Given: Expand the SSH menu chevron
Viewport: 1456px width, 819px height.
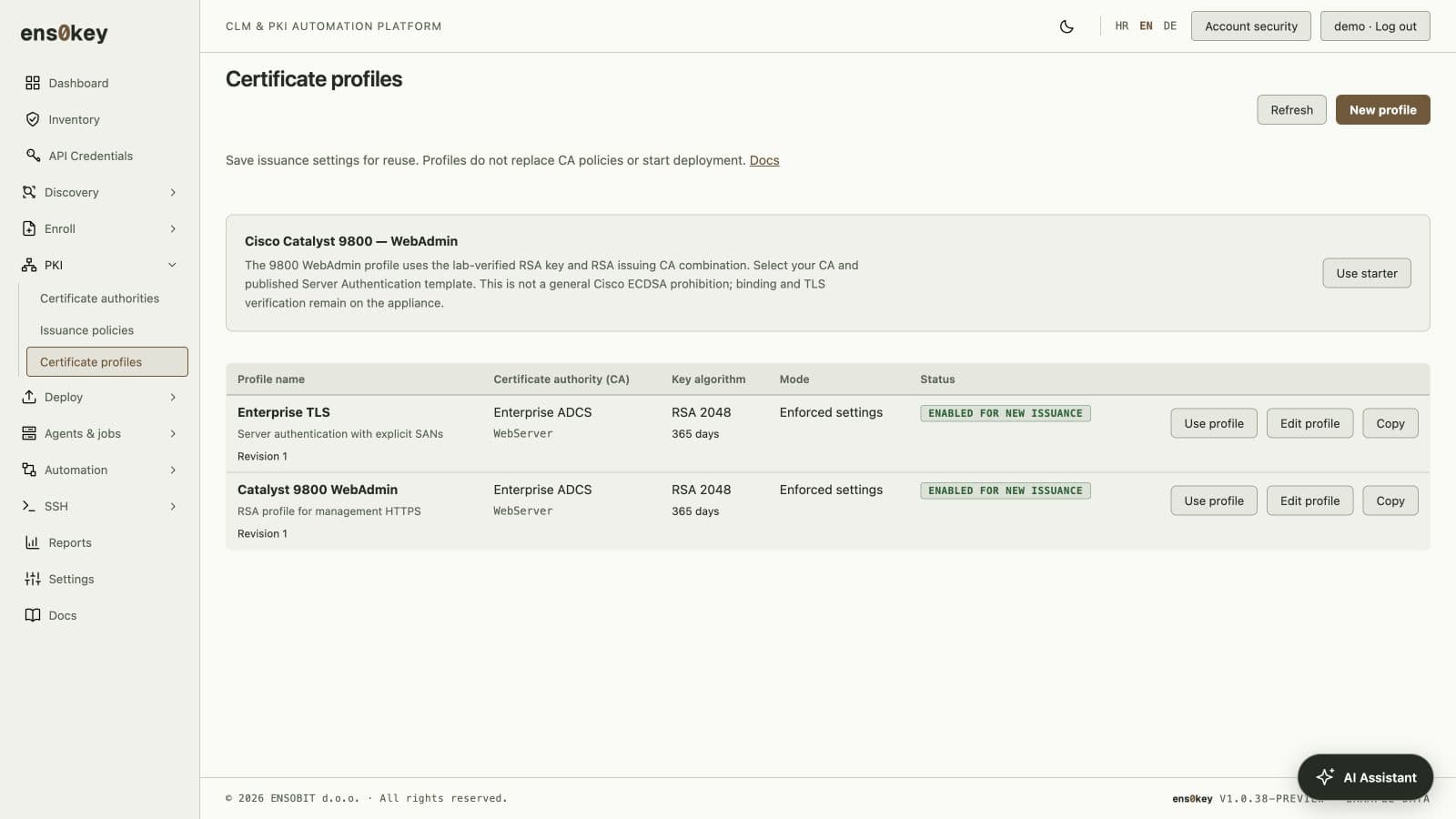Looking at the screenshot, I should click(173, 506).
